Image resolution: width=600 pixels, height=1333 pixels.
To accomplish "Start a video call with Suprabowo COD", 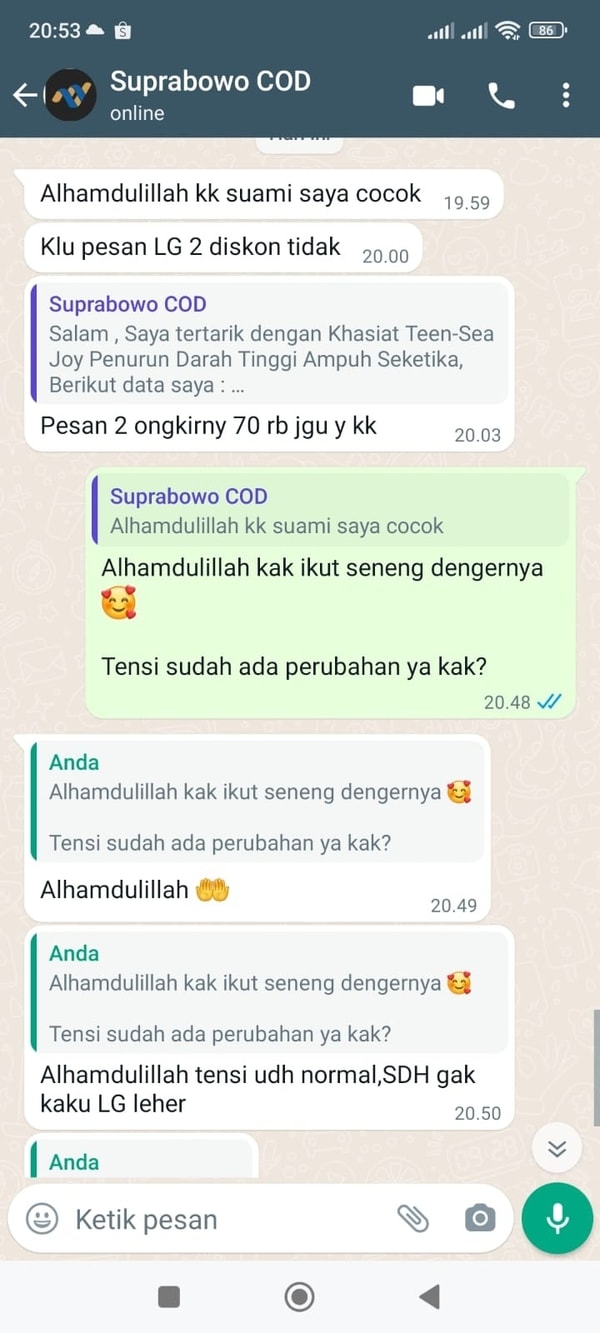I will click(428, 95).
